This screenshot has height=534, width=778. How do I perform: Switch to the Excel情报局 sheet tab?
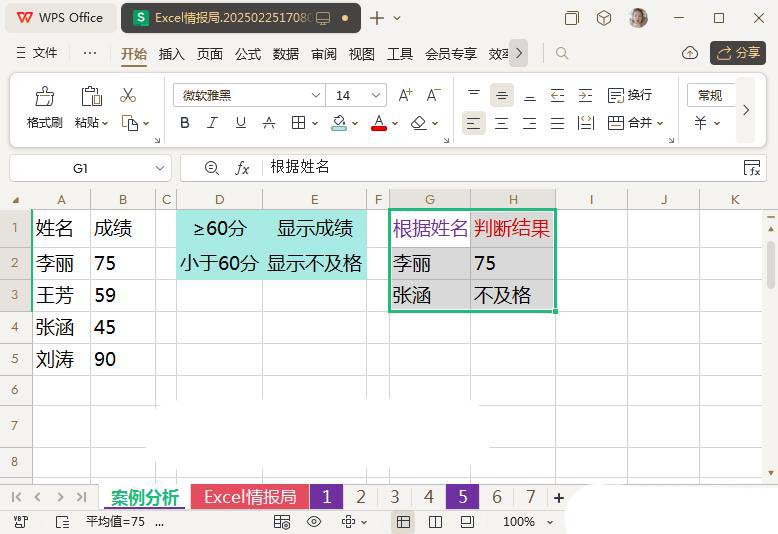(249, 497)
